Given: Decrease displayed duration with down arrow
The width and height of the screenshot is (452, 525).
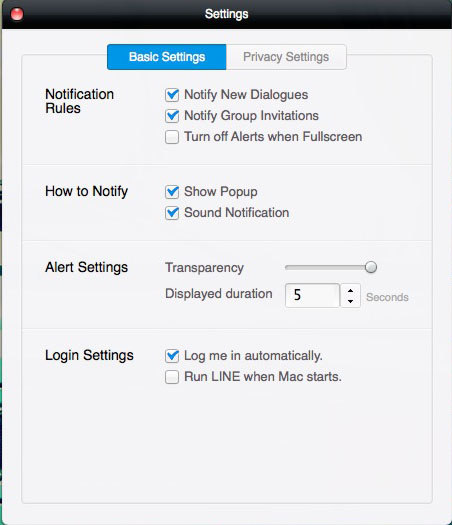Looking at the screenshot, I should [351, 301].
